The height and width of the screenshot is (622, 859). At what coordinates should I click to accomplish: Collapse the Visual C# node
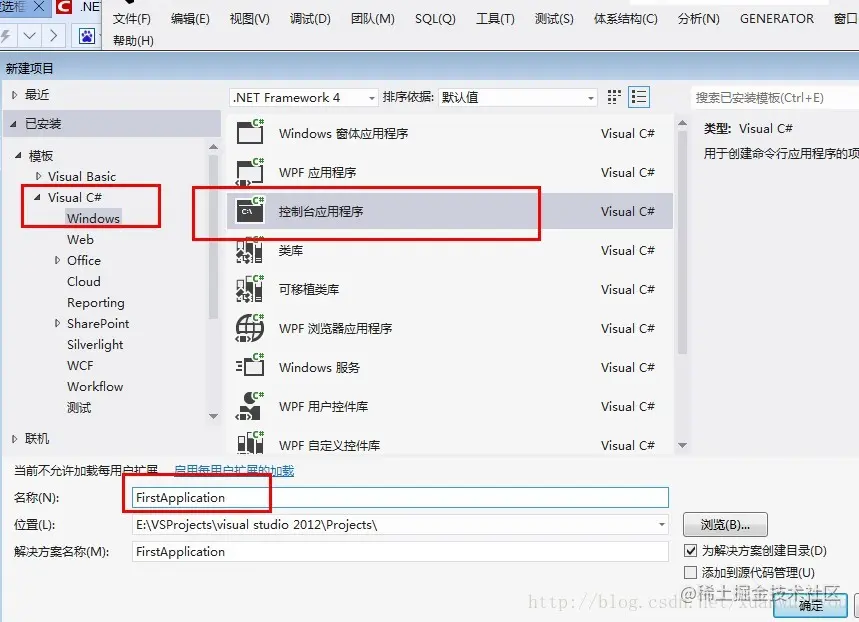coord(37,197)
